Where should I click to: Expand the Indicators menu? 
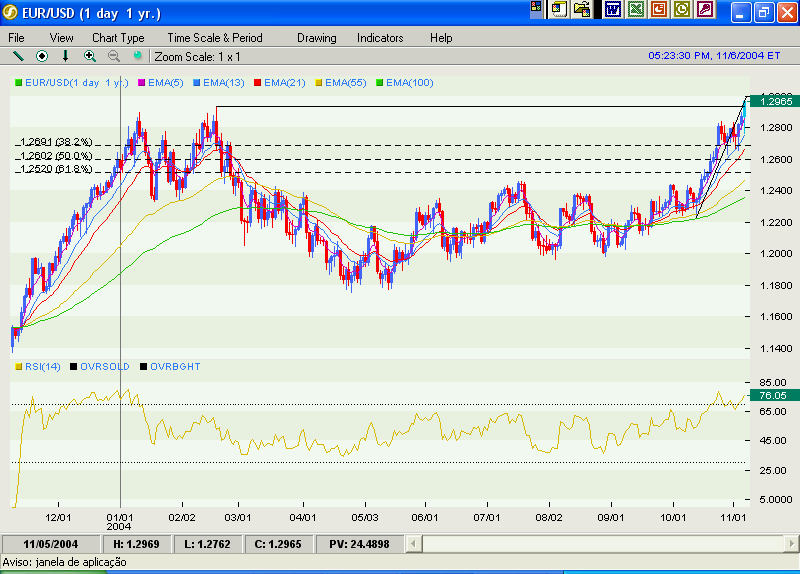tap(380, 38)
